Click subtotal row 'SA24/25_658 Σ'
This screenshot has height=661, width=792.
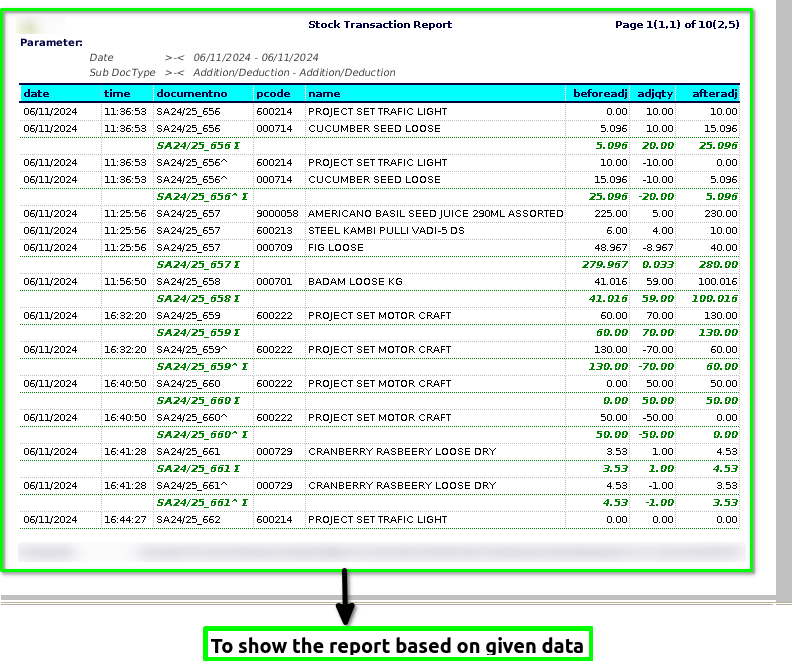[379, 298]
